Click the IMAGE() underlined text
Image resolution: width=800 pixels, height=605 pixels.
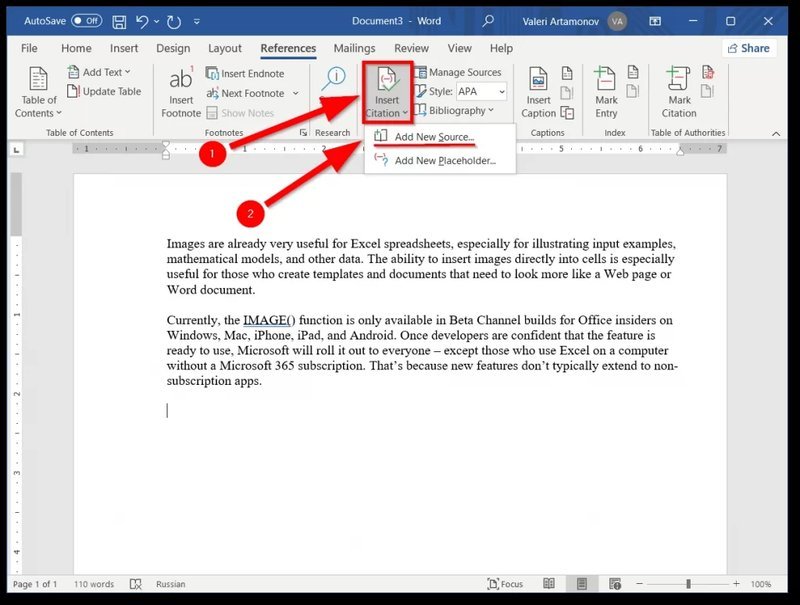(269, 320)
